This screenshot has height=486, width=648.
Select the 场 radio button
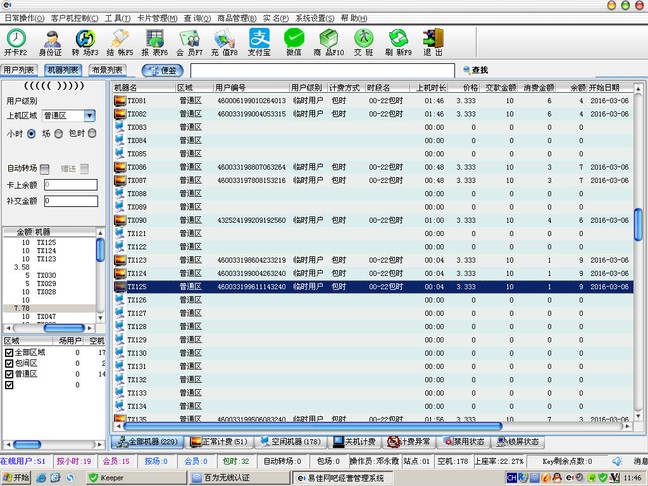(59, 134)
